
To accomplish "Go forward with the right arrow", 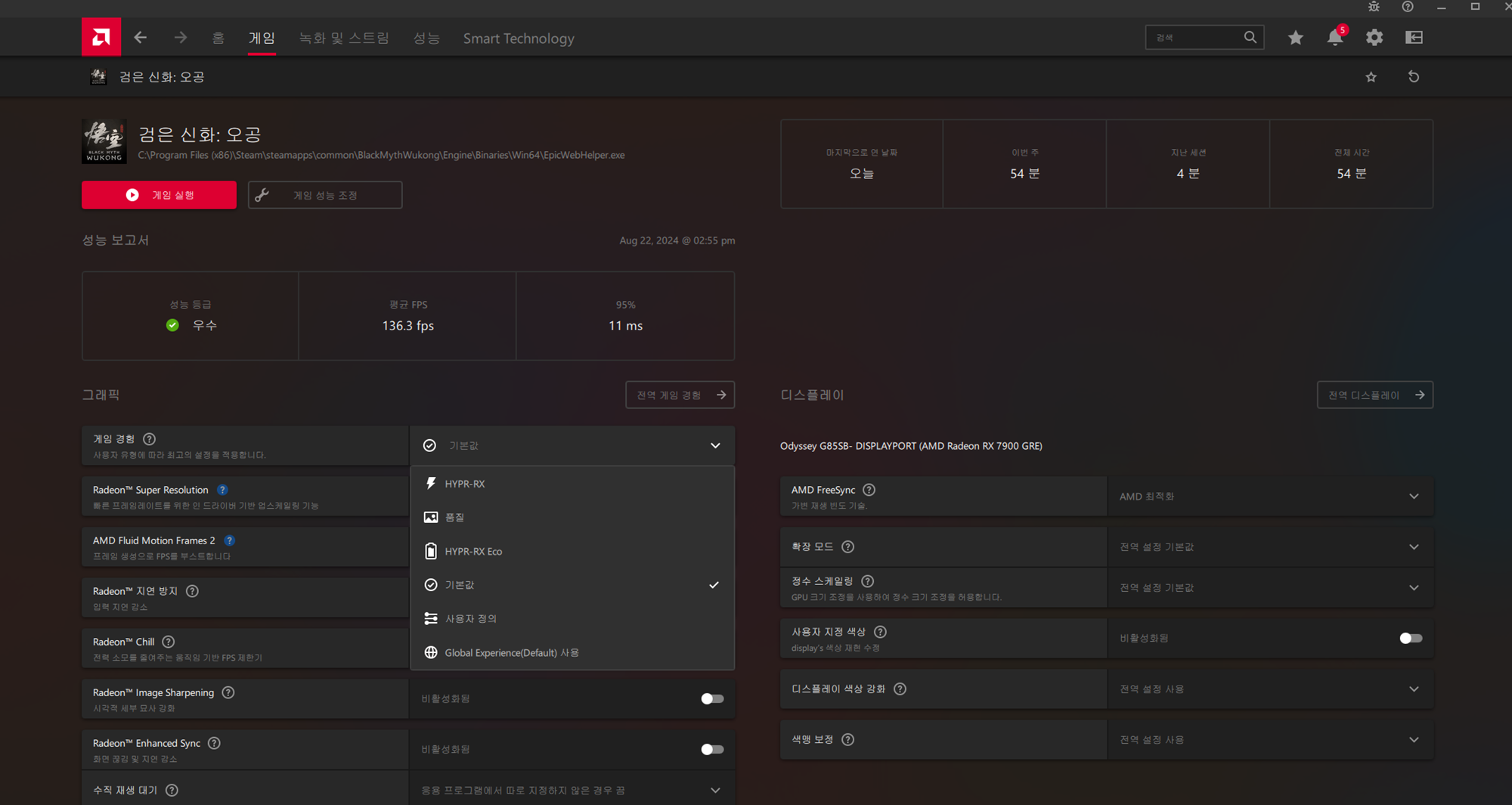I will (180, 37).
